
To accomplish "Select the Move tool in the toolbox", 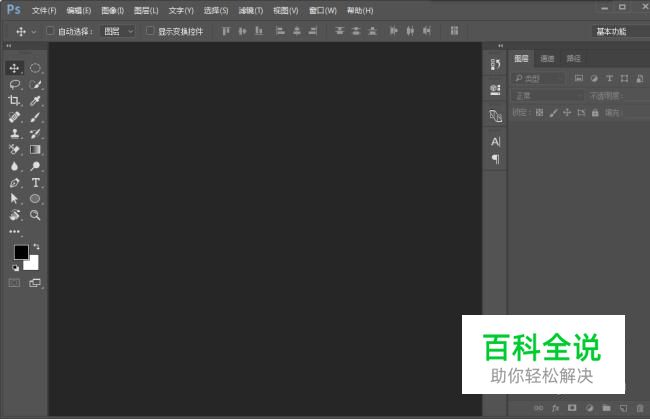I will click(x=14, y=68).
